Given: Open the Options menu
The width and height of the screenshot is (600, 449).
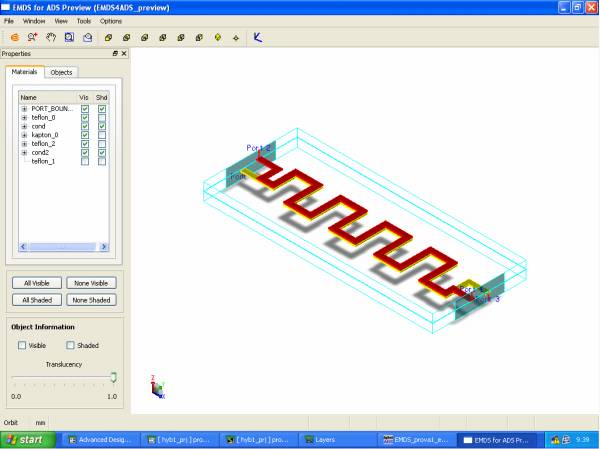Looking at the screenshot, I should tap(111, 21).
